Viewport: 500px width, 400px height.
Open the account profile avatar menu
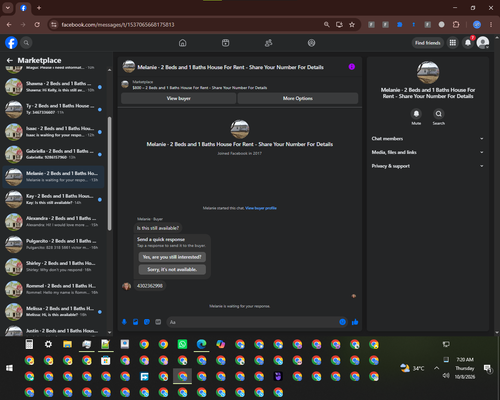(x=483, y=43)
